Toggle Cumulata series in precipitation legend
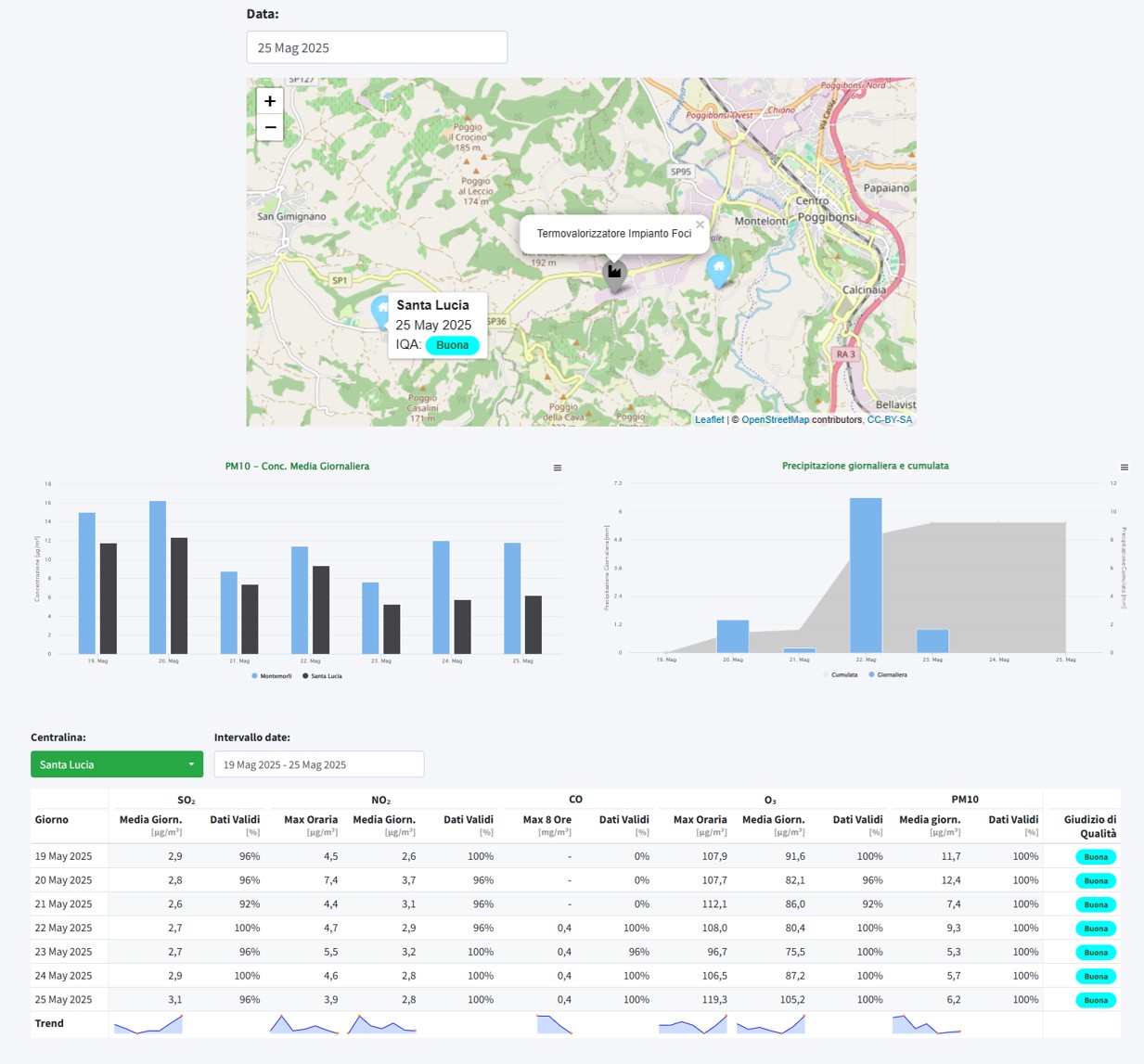The width and height of the screenshot is (1144, 1064). tap(841, 675)
